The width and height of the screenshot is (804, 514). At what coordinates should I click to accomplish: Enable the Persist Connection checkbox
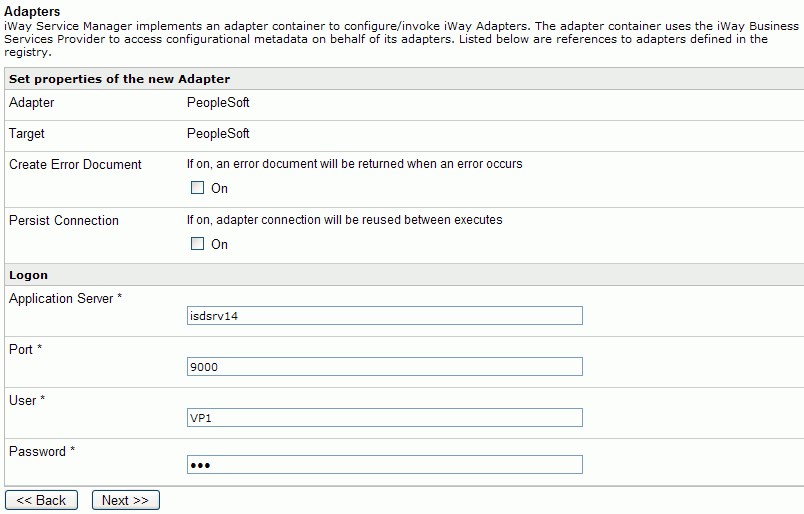197,244
